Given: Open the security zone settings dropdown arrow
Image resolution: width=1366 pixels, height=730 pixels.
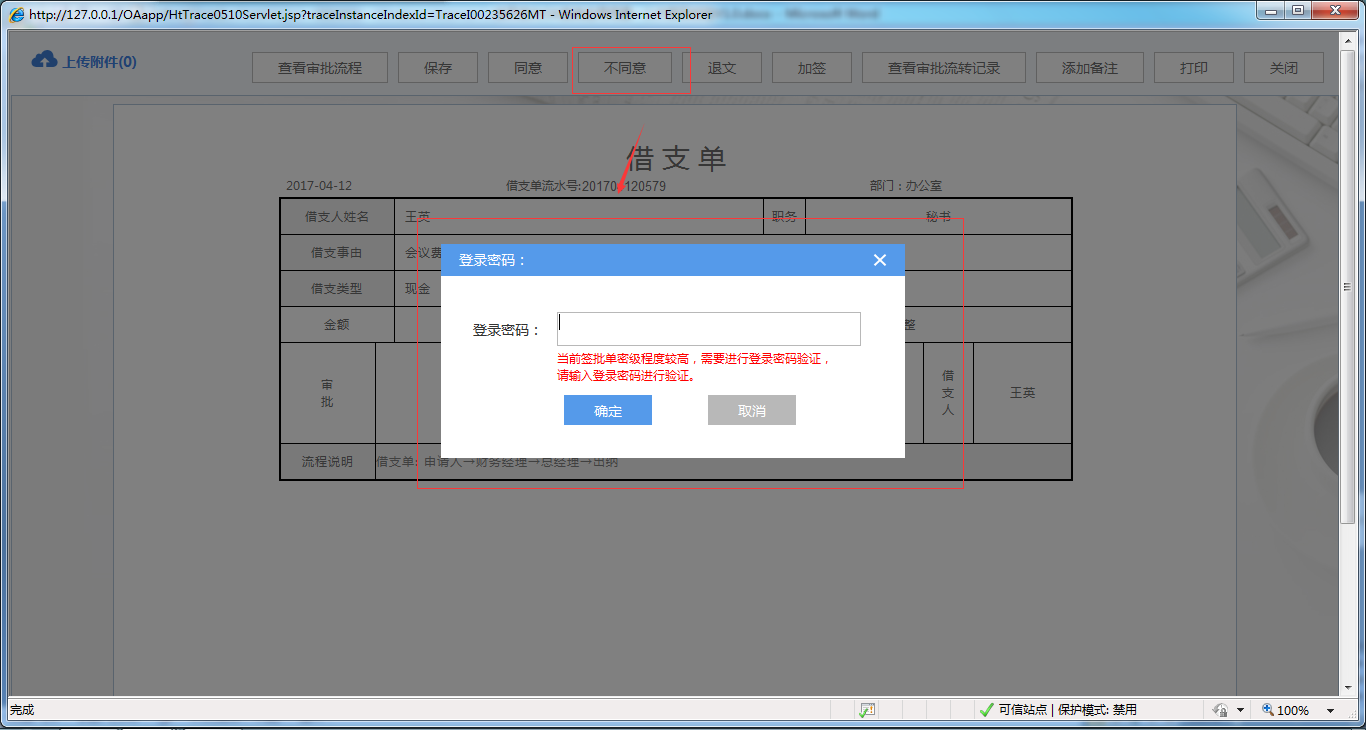Looking at the screenshot, I should 1240,709.
